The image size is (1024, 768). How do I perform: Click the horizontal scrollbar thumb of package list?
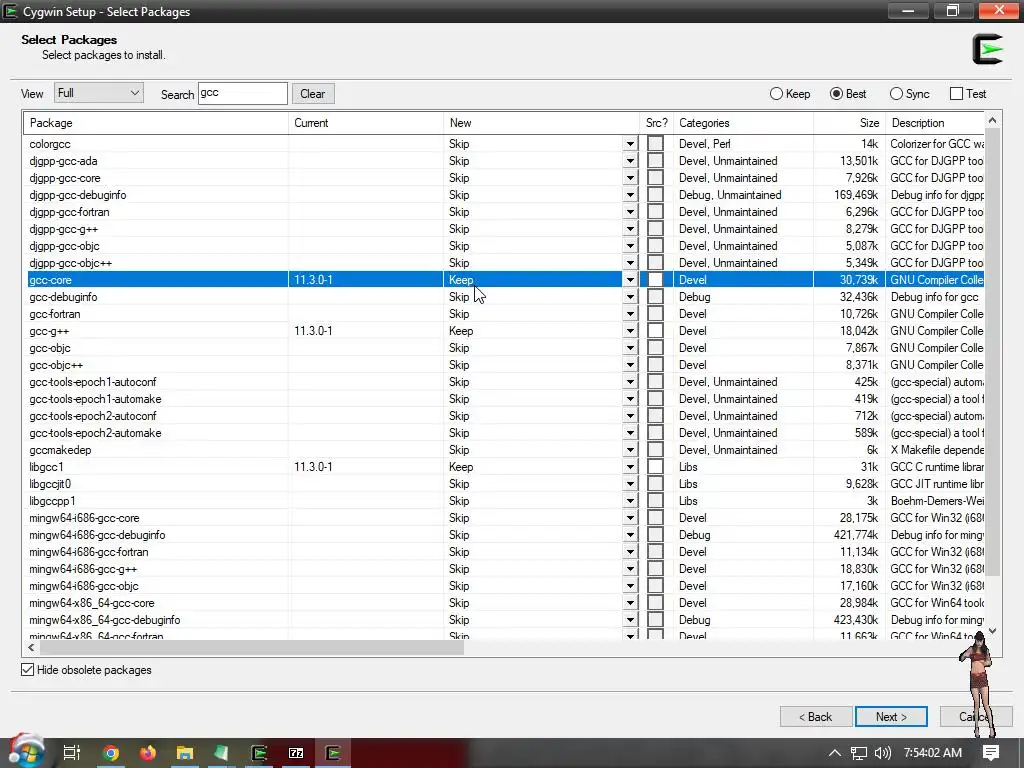click(x=251, y=647)
